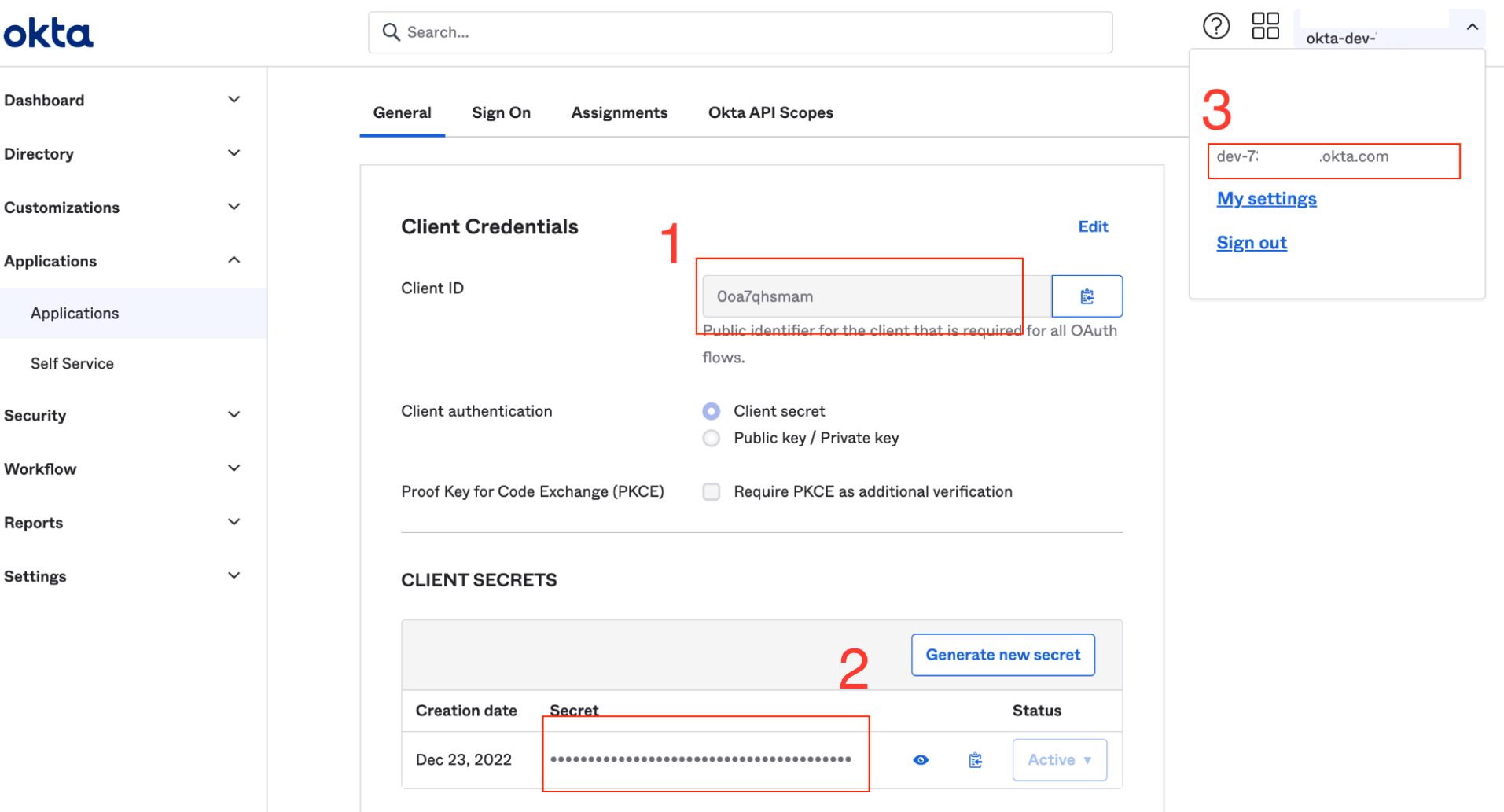
Task: Open the Okta API Scopes tab
Action: click(x=770, y=112)
